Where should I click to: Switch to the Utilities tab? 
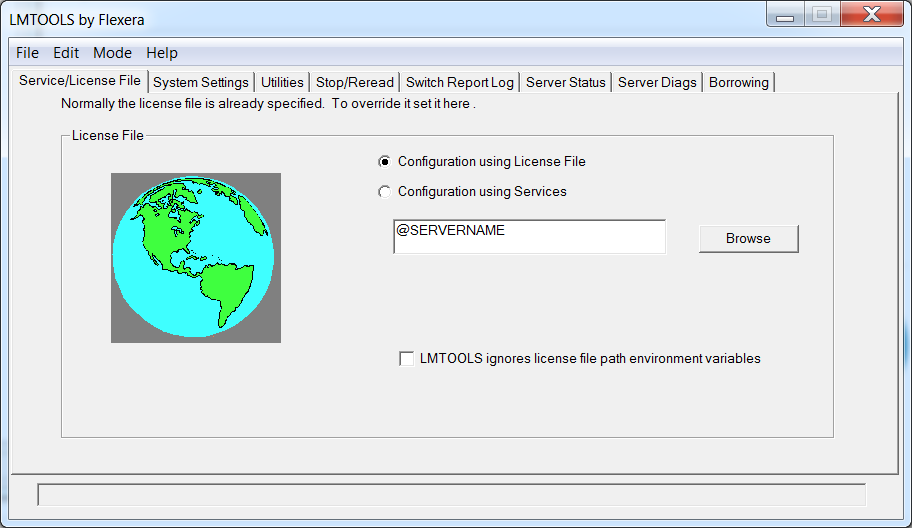click(282, 83)
